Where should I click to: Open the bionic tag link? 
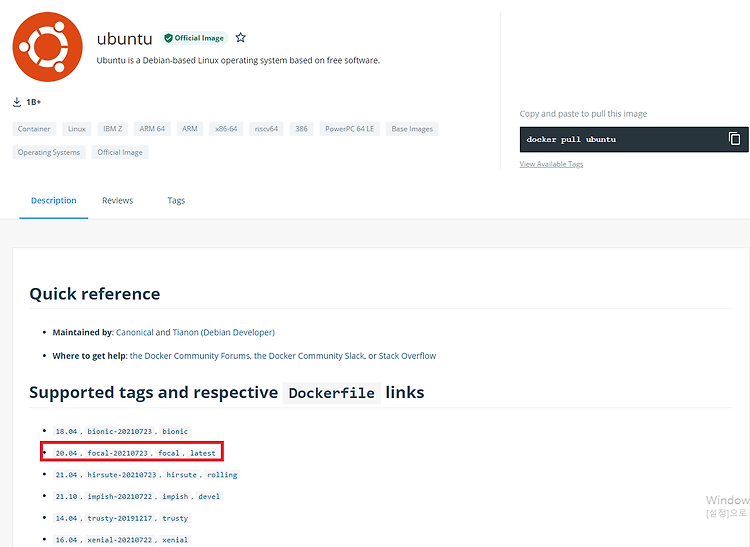175,431
